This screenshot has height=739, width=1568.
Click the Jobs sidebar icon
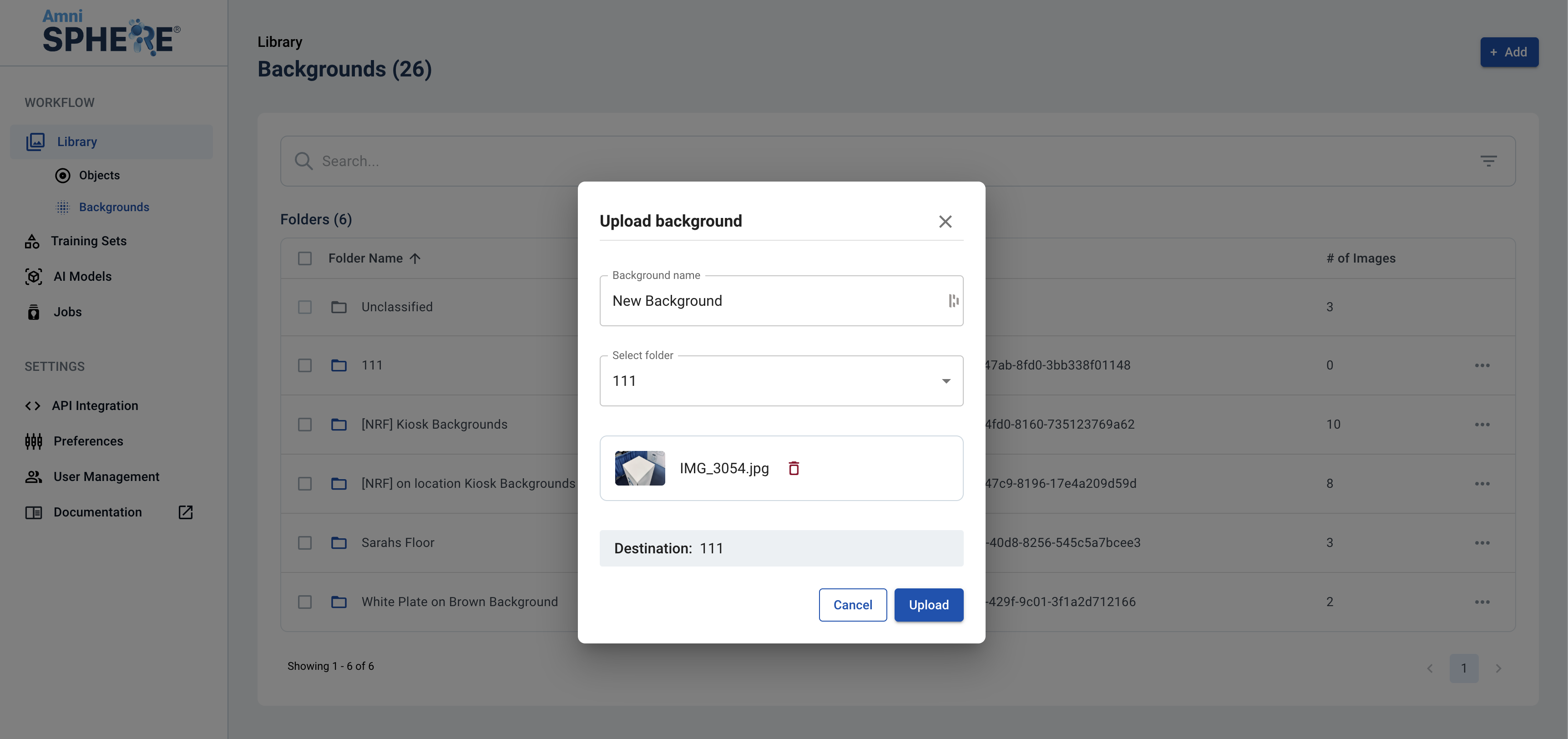(x=34, y=312)
